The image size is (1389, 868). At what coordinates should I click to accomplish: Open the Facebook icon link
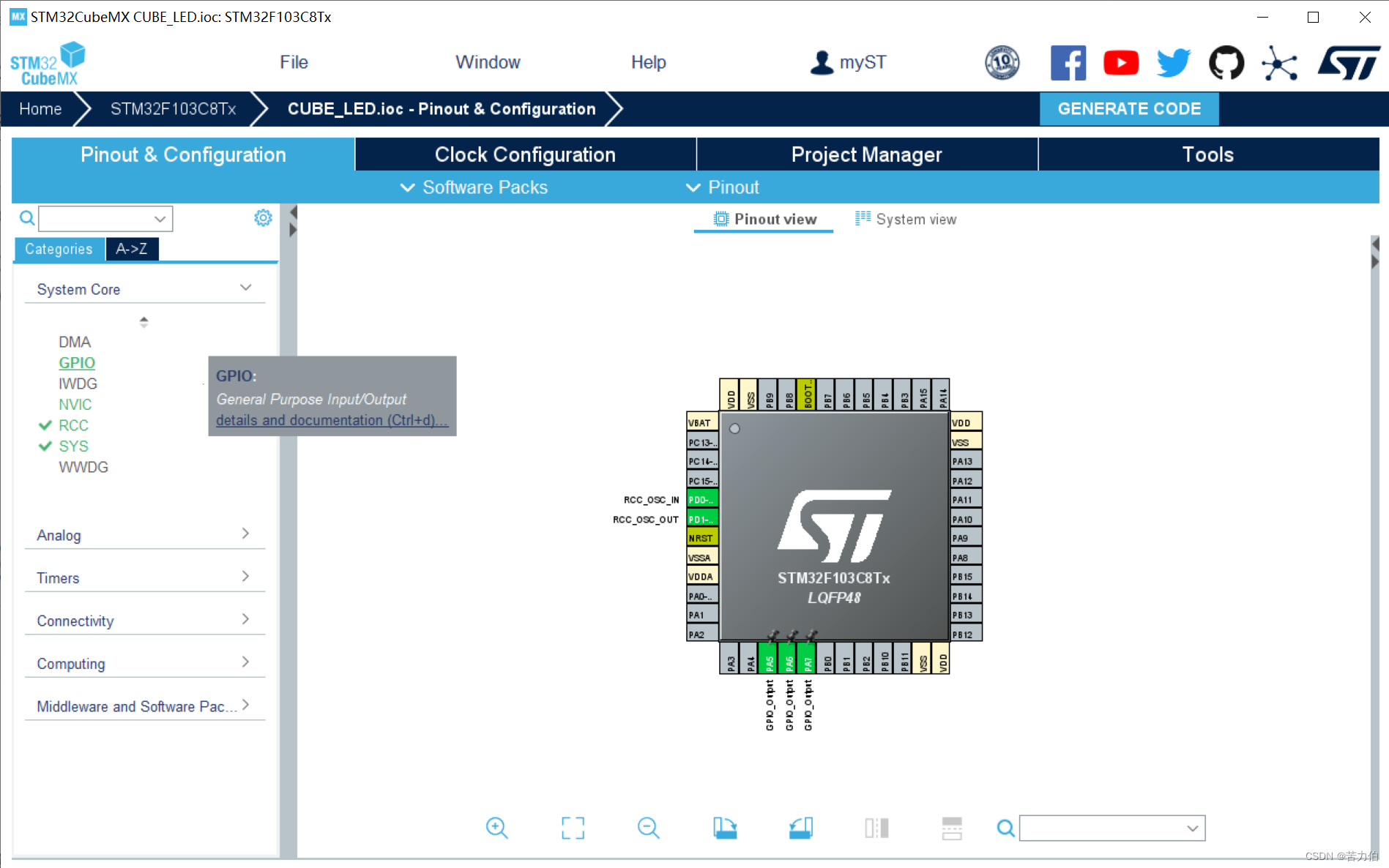[x=1068, y=63]
